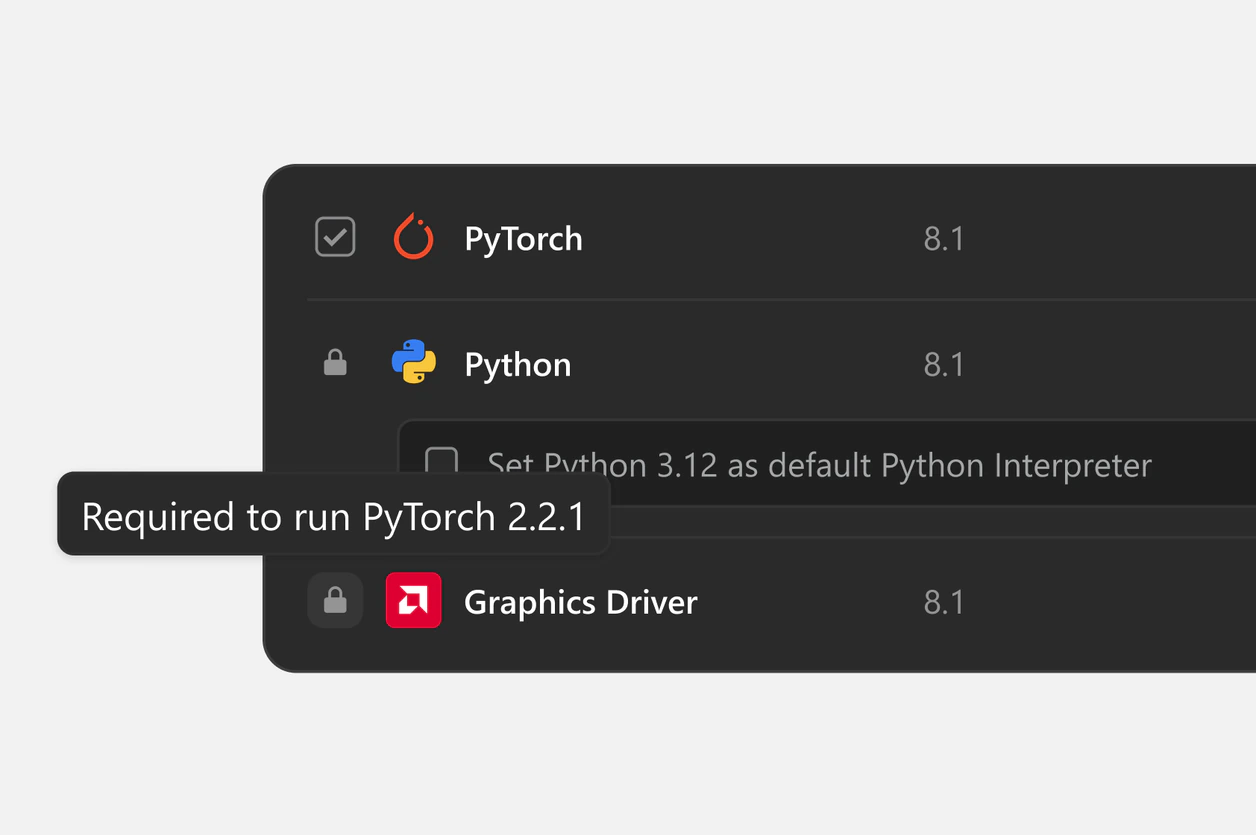Click the Required to run PyTorch tooltip
1256x835 pixels.
(333, 514)
